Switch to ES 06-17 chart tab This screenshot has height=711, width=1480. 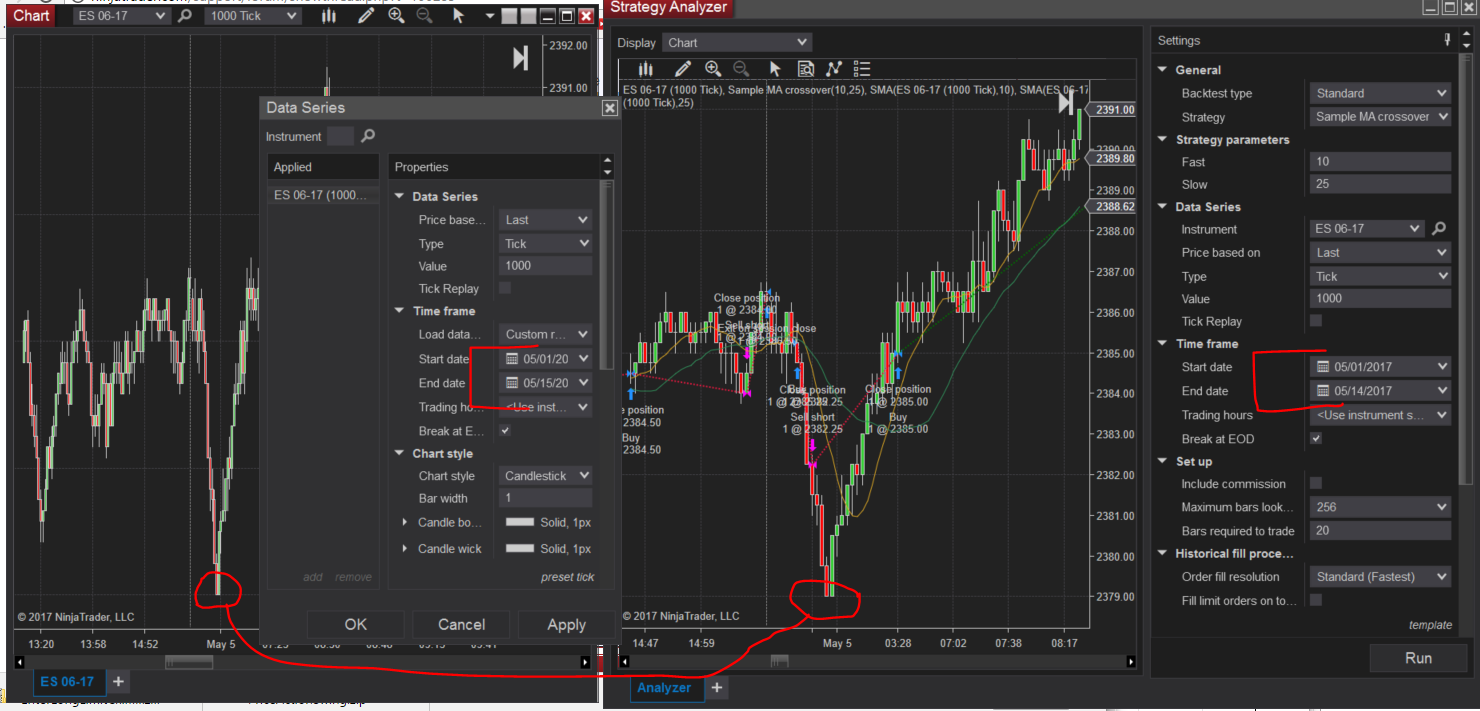click(67, 682)
